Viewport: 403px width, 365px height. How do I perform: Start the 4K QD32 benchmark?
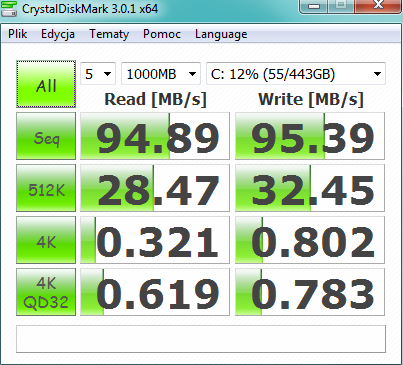[x=46, y=292]
